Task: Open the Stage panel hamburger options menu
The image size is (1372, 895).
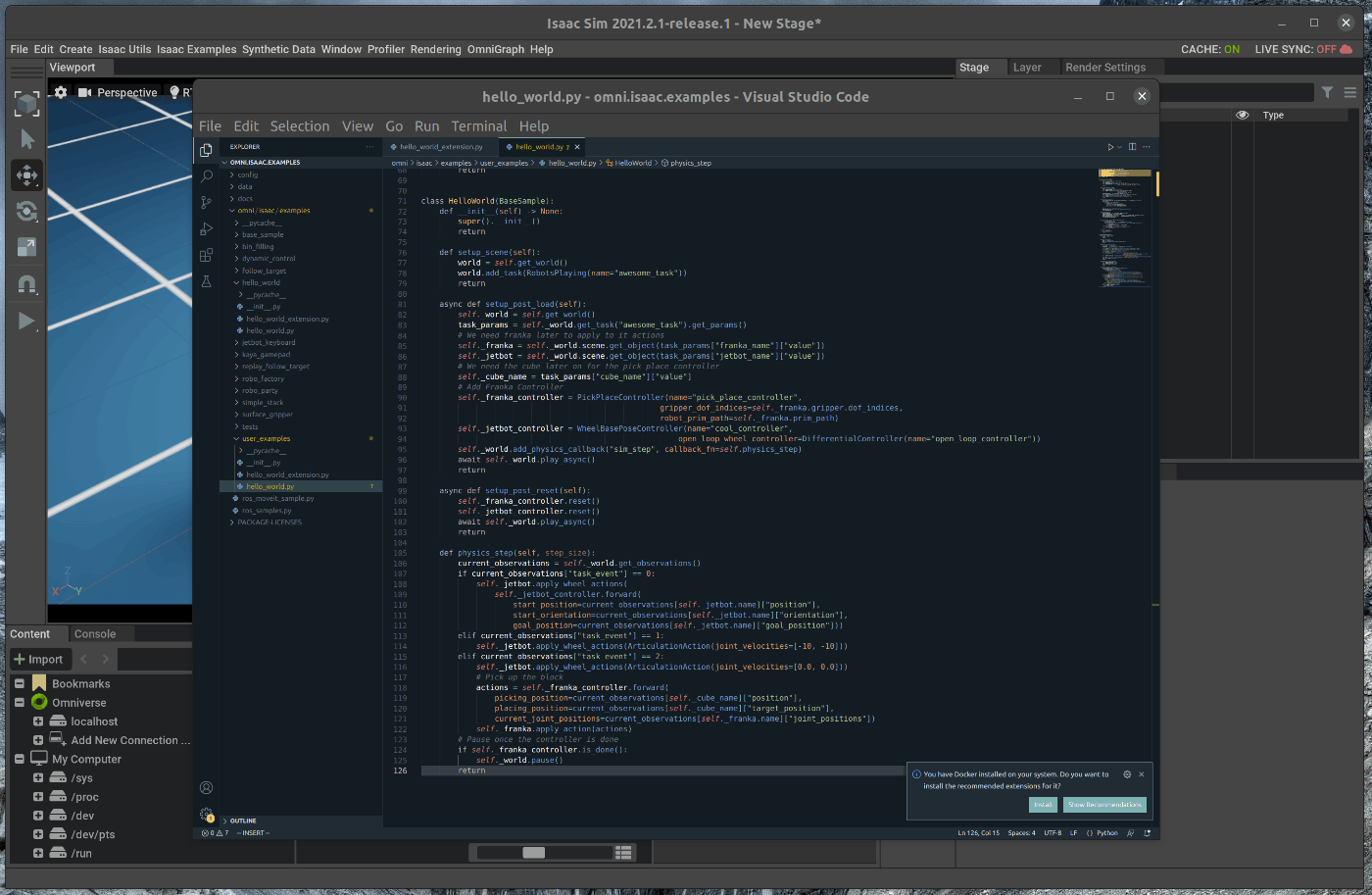Action: [x=1350, y=92]
